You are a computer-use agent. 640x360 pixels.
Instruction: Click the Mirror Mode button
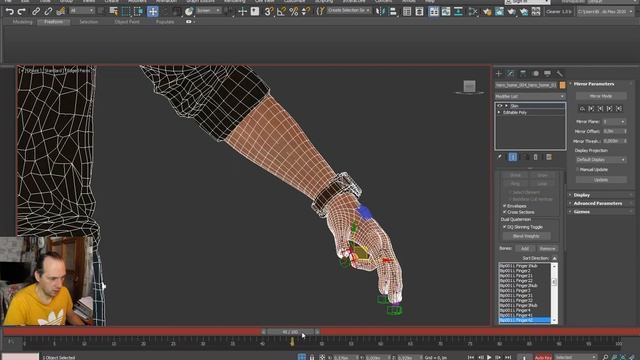601,96
